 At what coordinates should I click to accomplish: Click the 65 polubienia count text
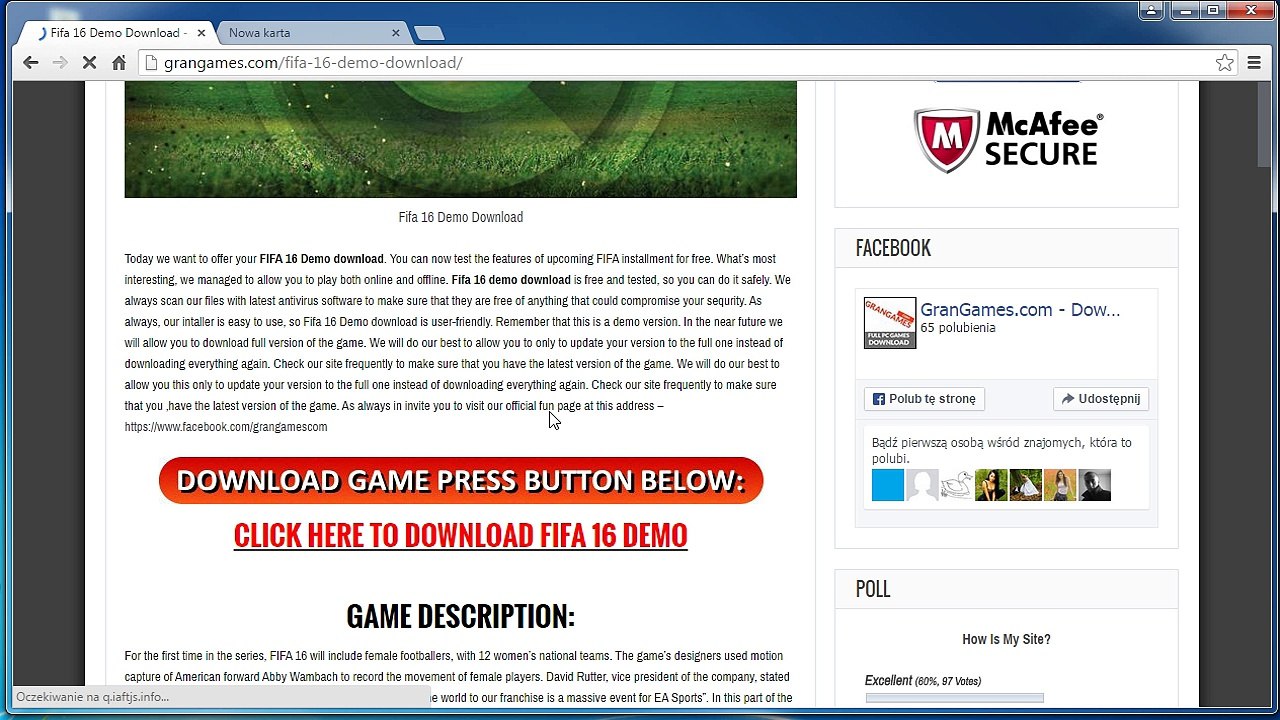point(958,328)
